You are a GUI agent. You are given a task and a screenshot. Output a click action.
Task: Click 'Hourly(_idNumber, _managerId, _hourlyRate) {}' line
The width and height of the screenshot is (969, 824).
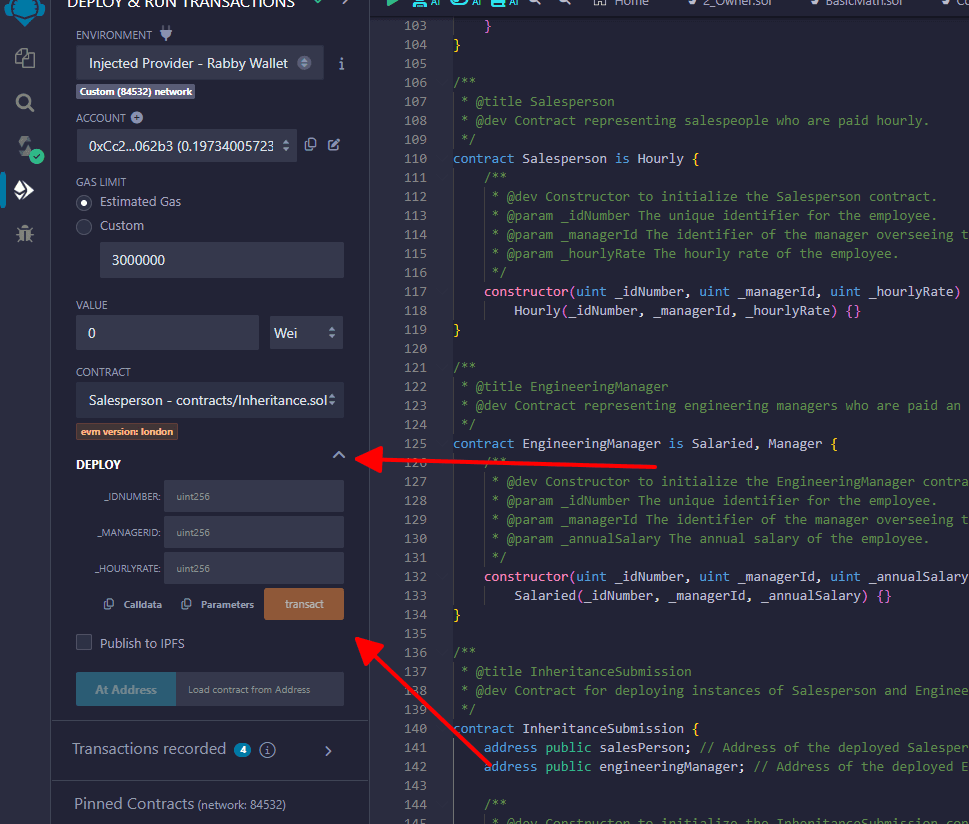coord(687,311)
